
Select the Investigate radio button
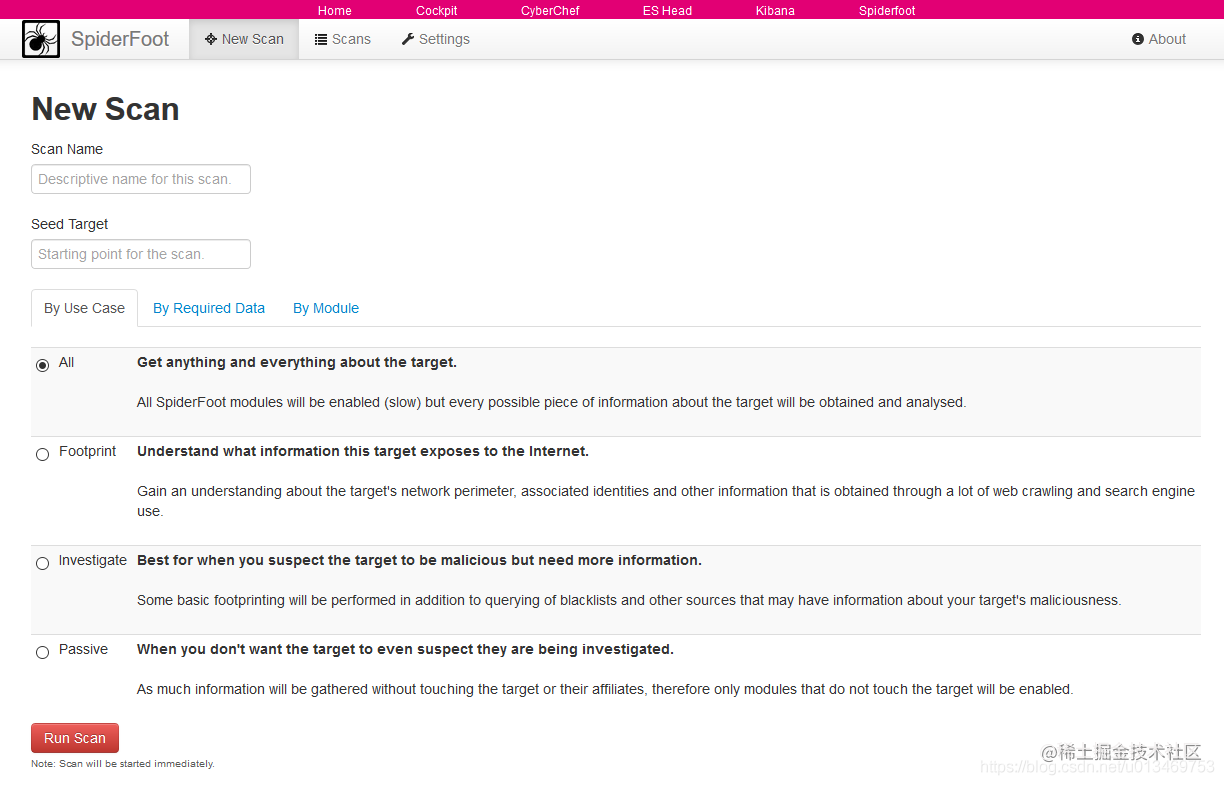point(42,563)
